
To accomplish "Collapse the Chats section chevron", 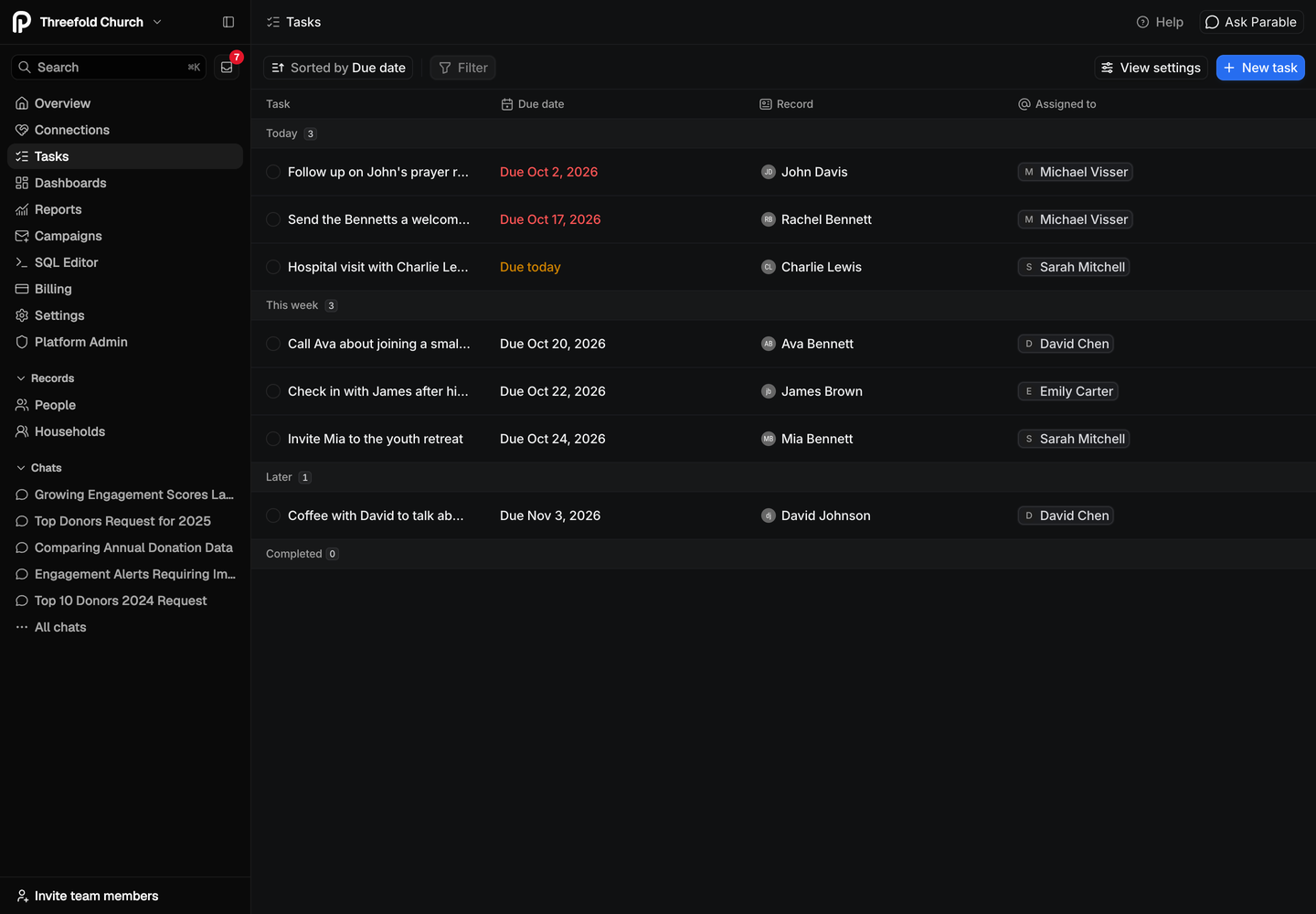I will (21, 468).
